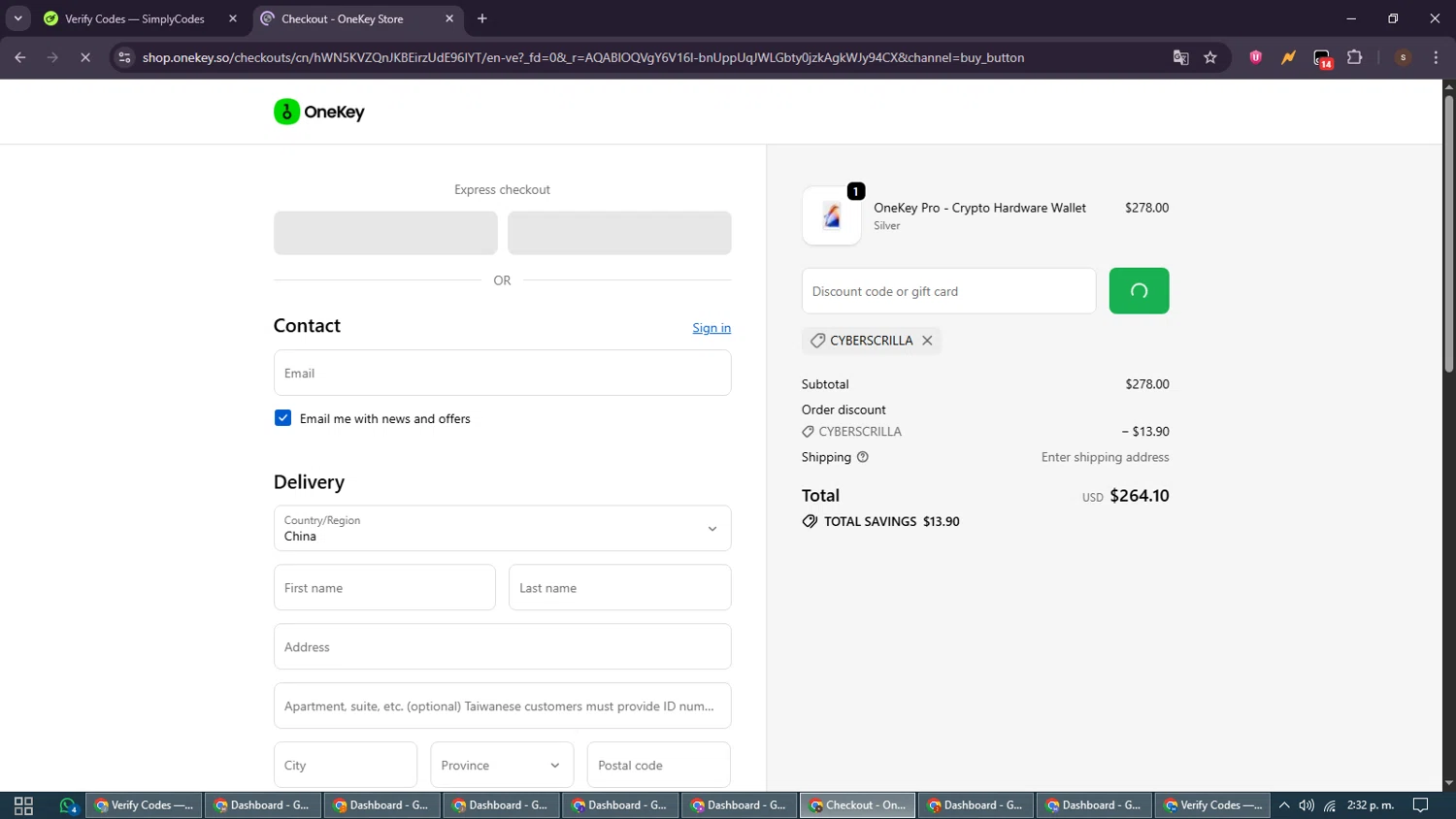Click the 2:32 p. m. clock
Image resolution: width=1456 pixels, height=819 pixels.
1370,805
